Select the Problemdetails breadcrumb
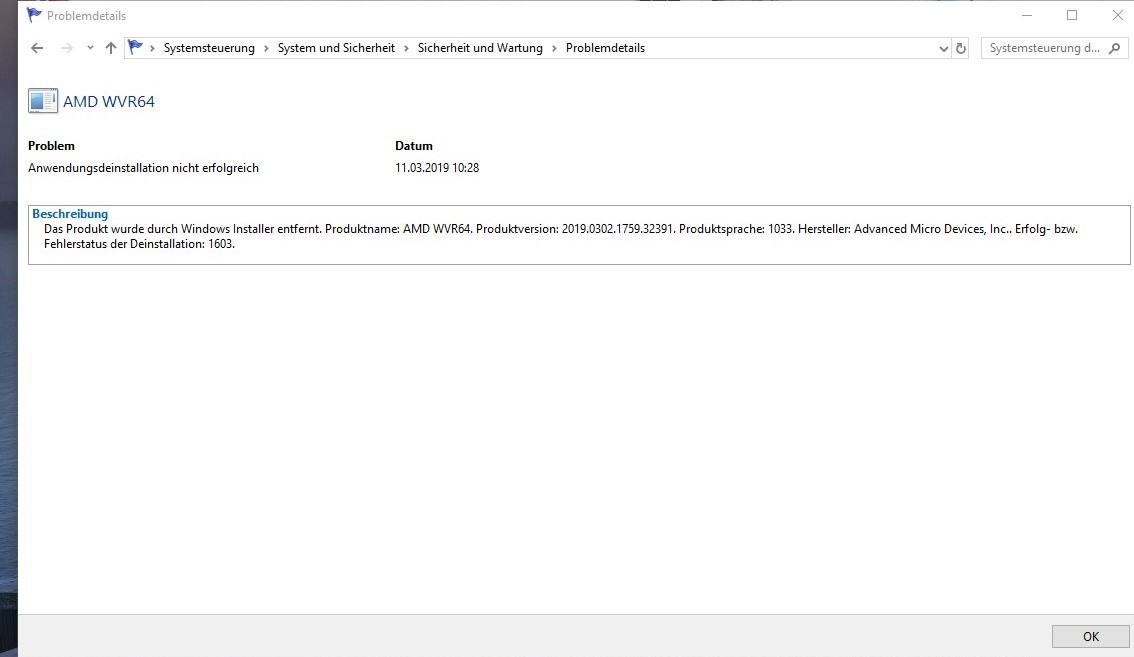Screen dimensions: 1134x657 click(605, 48)
